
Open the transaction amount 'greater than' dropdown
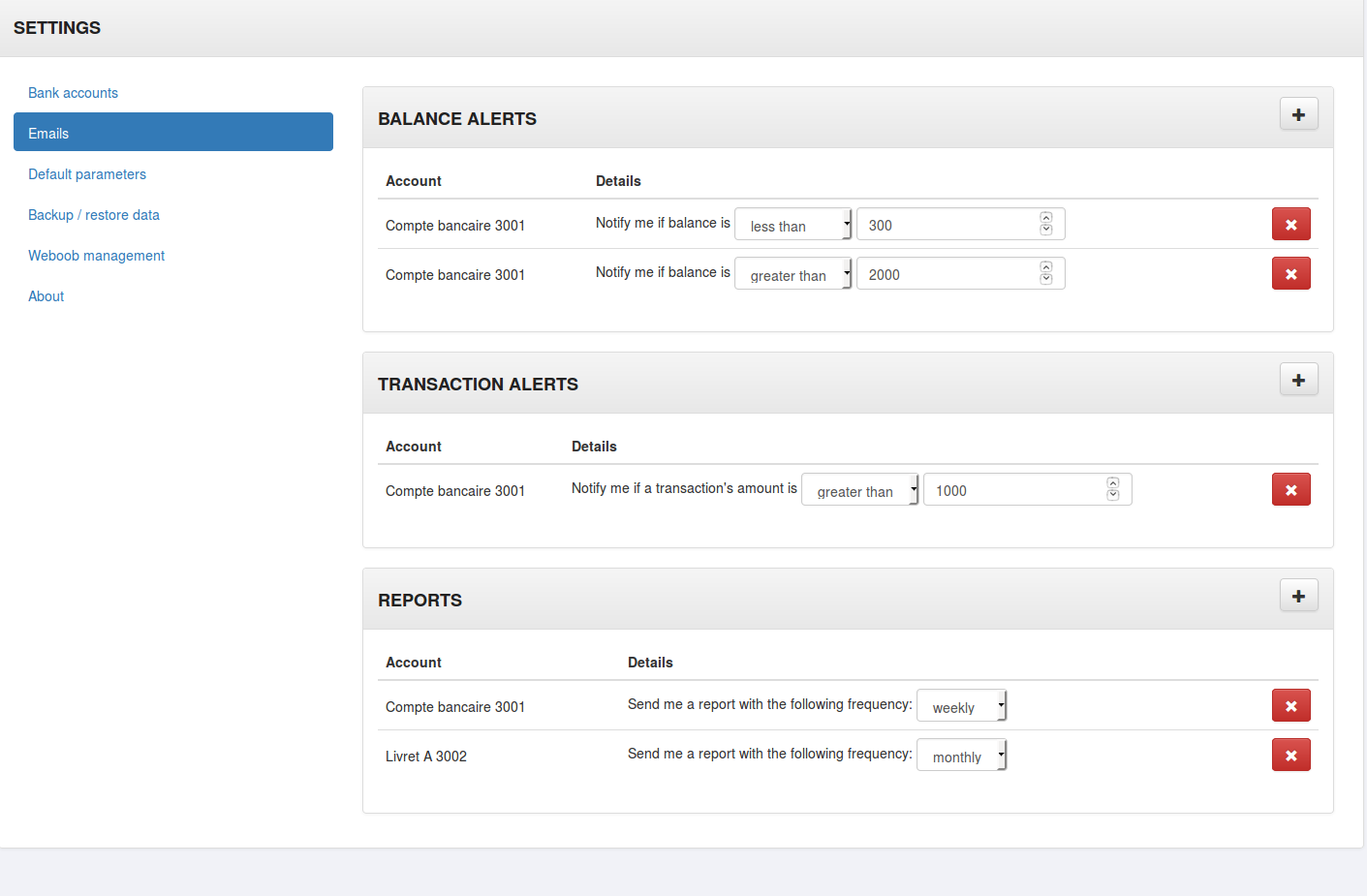859,489
